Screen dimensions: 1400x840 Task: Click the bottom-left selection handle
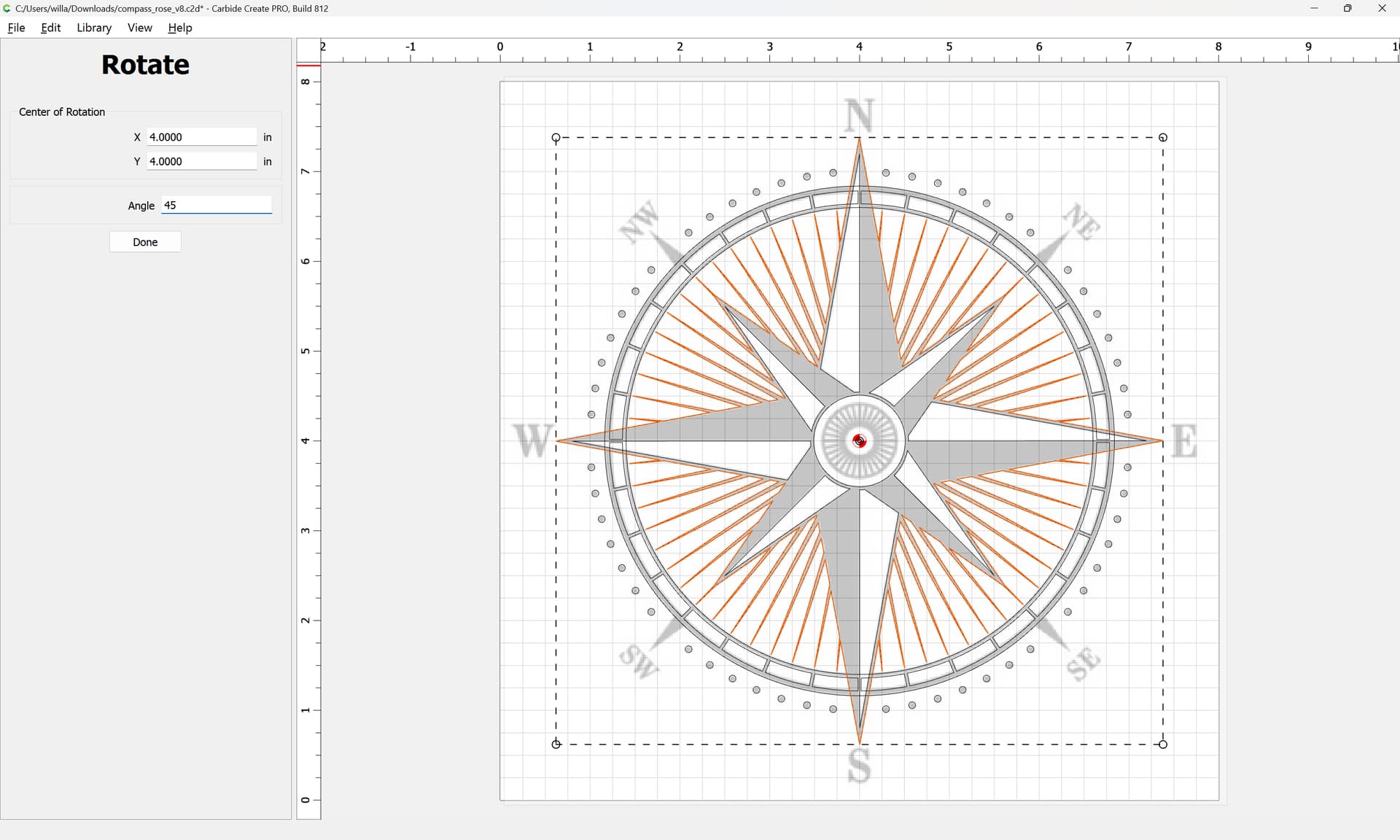coord(556,744)
